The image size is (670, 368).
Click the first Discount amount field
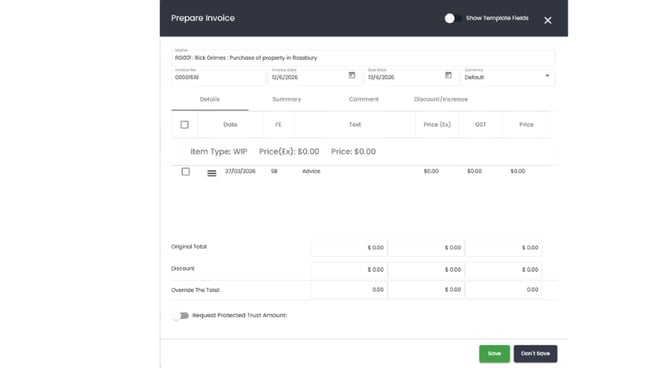349,270
